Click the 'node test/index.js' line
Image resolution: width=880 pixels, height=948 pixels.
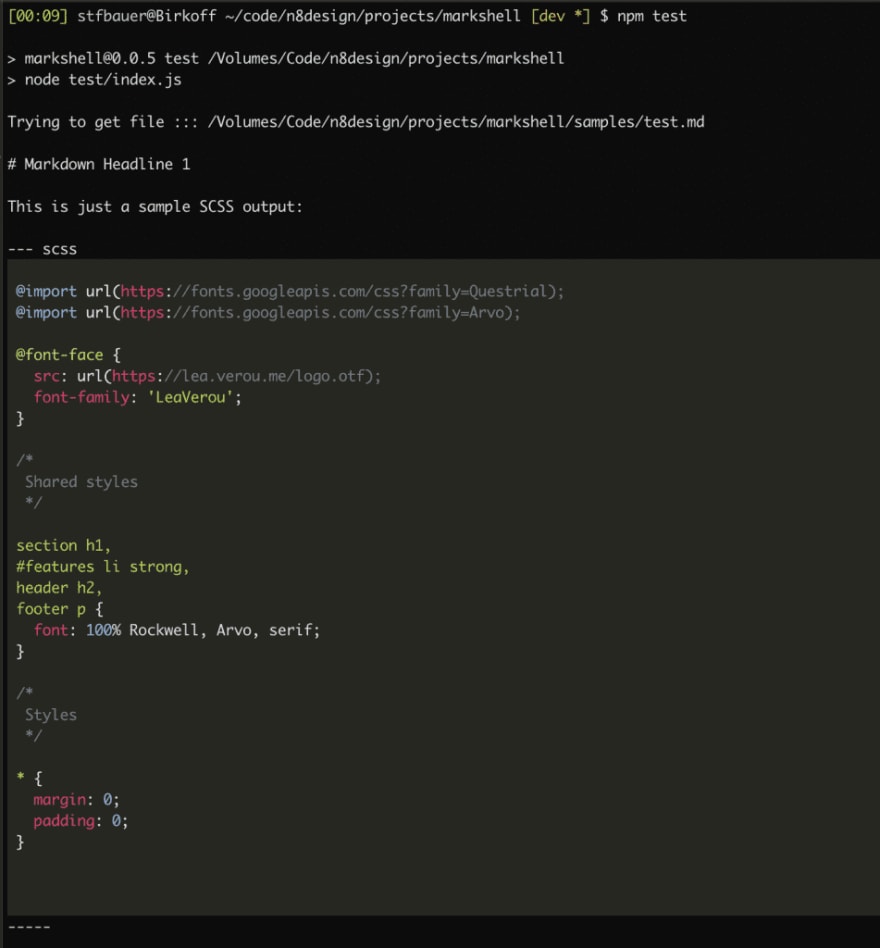point(103,80)
